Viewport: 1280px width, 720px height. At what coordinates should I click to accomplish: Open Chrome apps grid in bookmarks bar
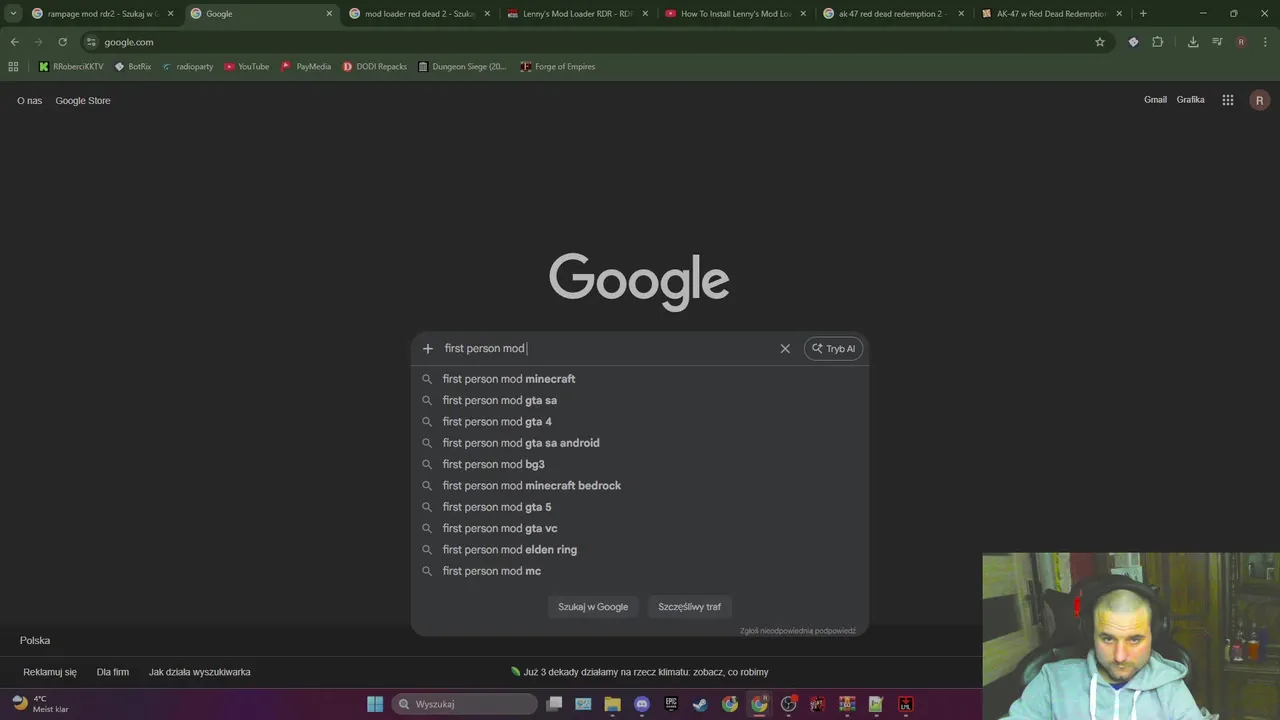[x=13, y=67]
